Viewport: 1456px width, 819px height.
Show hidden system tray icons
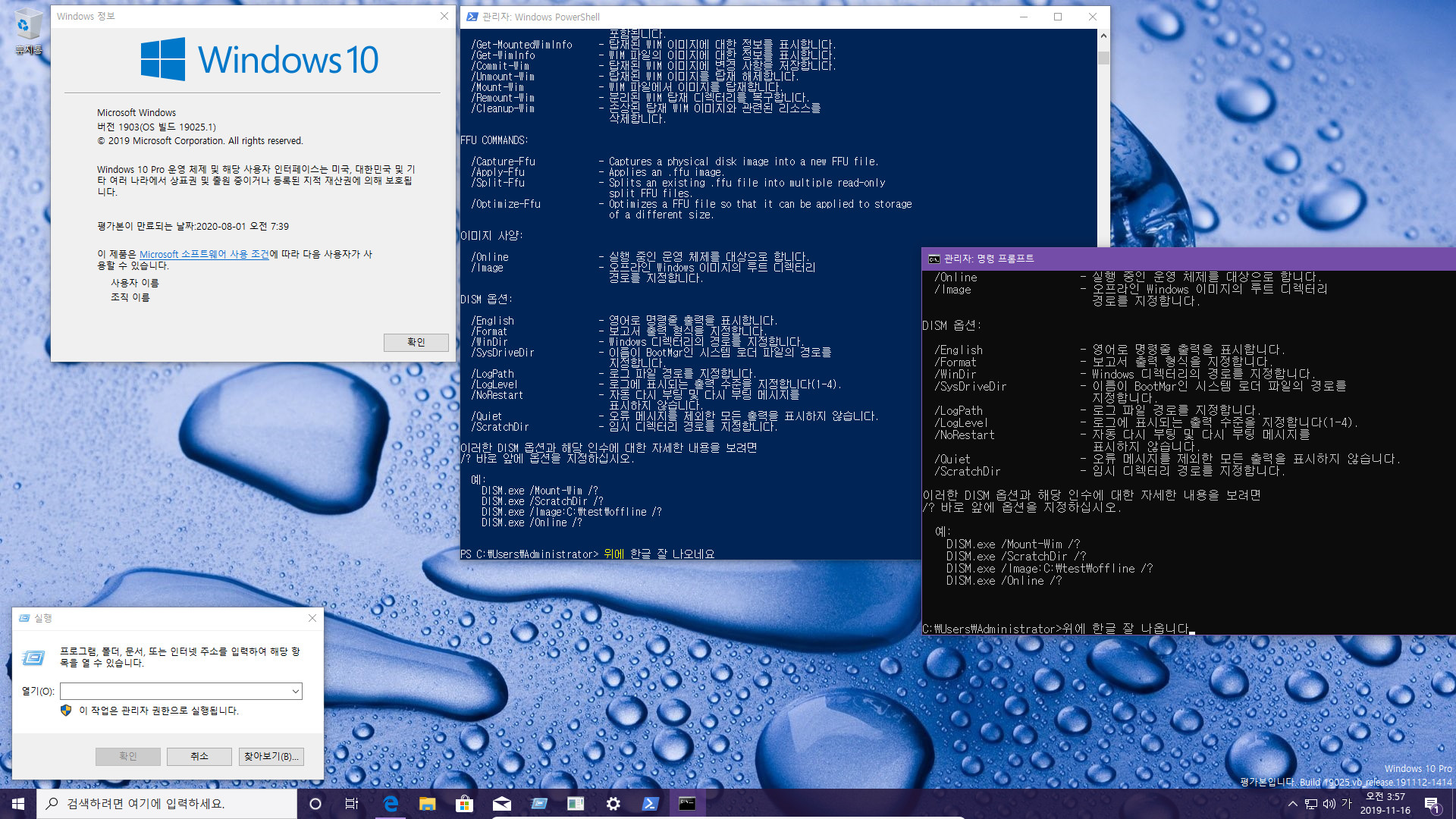point(1292,804)
